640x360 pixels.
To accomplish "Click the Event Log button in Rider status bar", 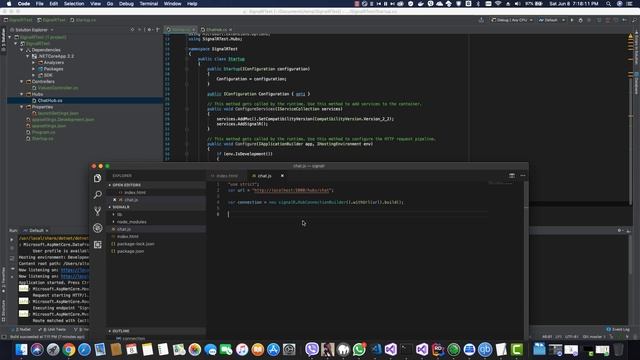I will point(618,329).
